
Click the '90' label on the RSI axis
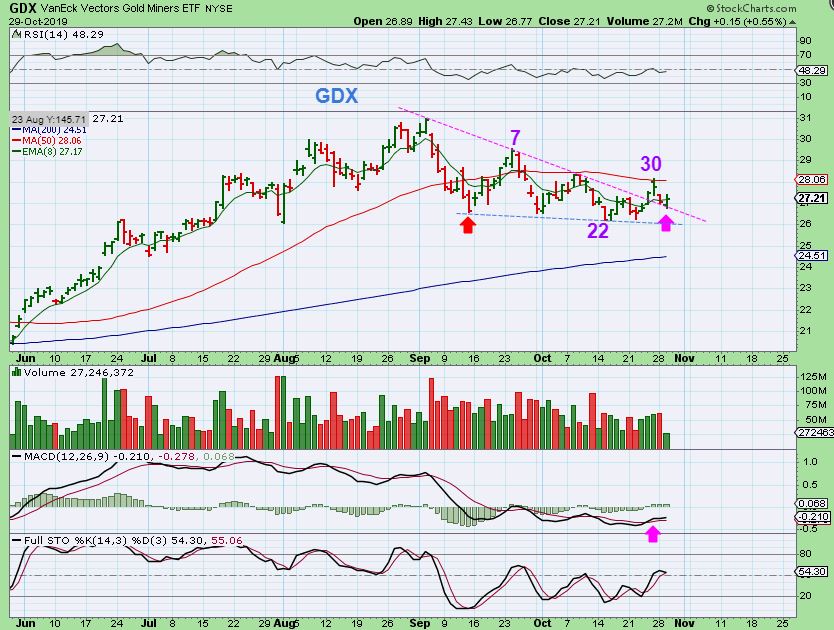coord(805,41)
